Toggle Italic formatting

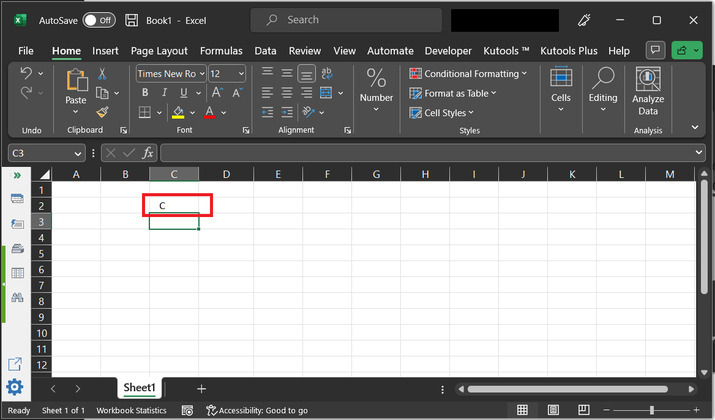[162, 92]
